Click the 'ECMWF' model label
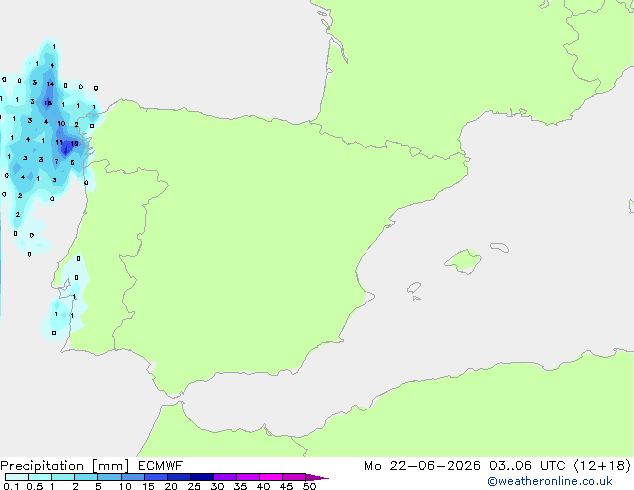Screen dimensions: 634x490 point(160,466)
